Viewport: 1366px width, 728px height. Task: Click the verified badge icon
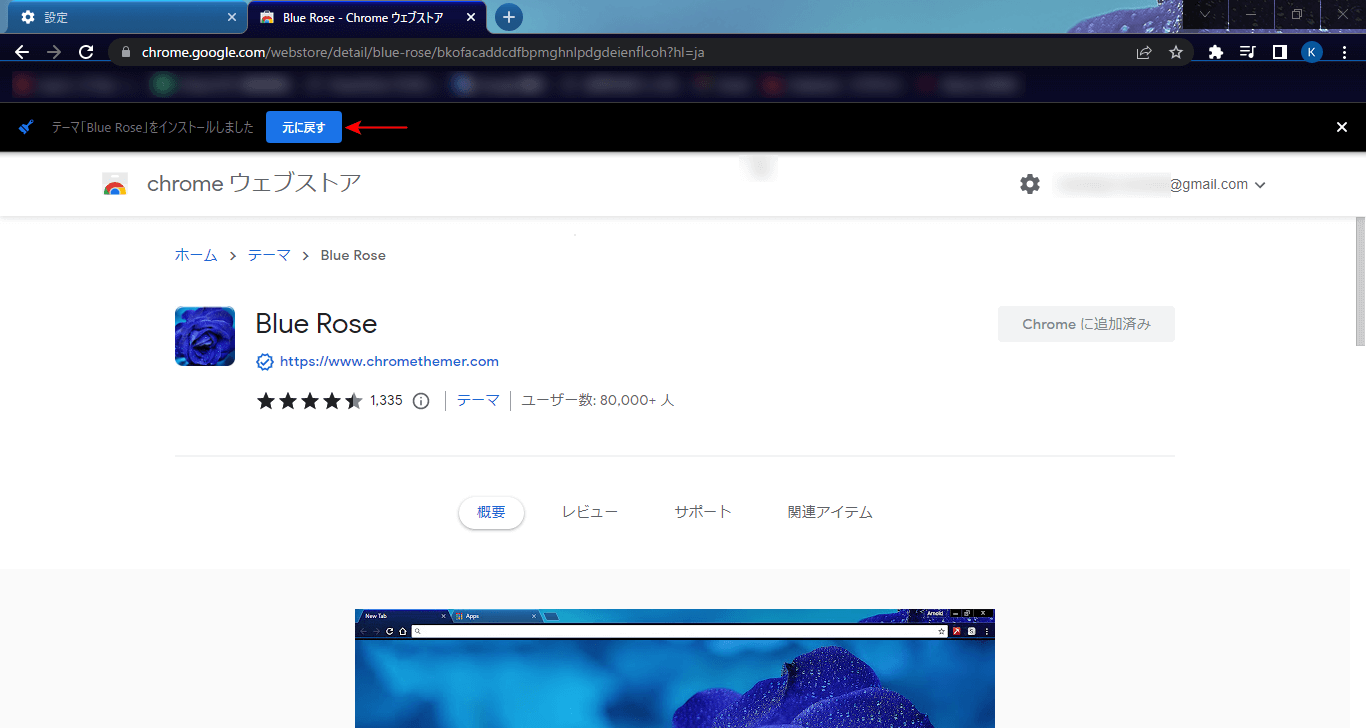tap(265, 362)
